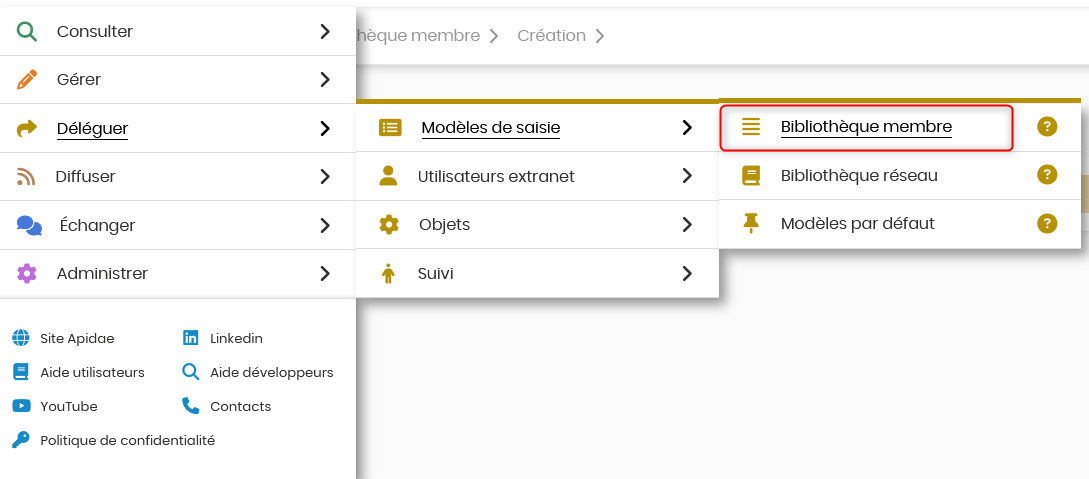The image size is (1089, 479).
Task: Click the Diffuser RSS feed icon
Action: 26,177
